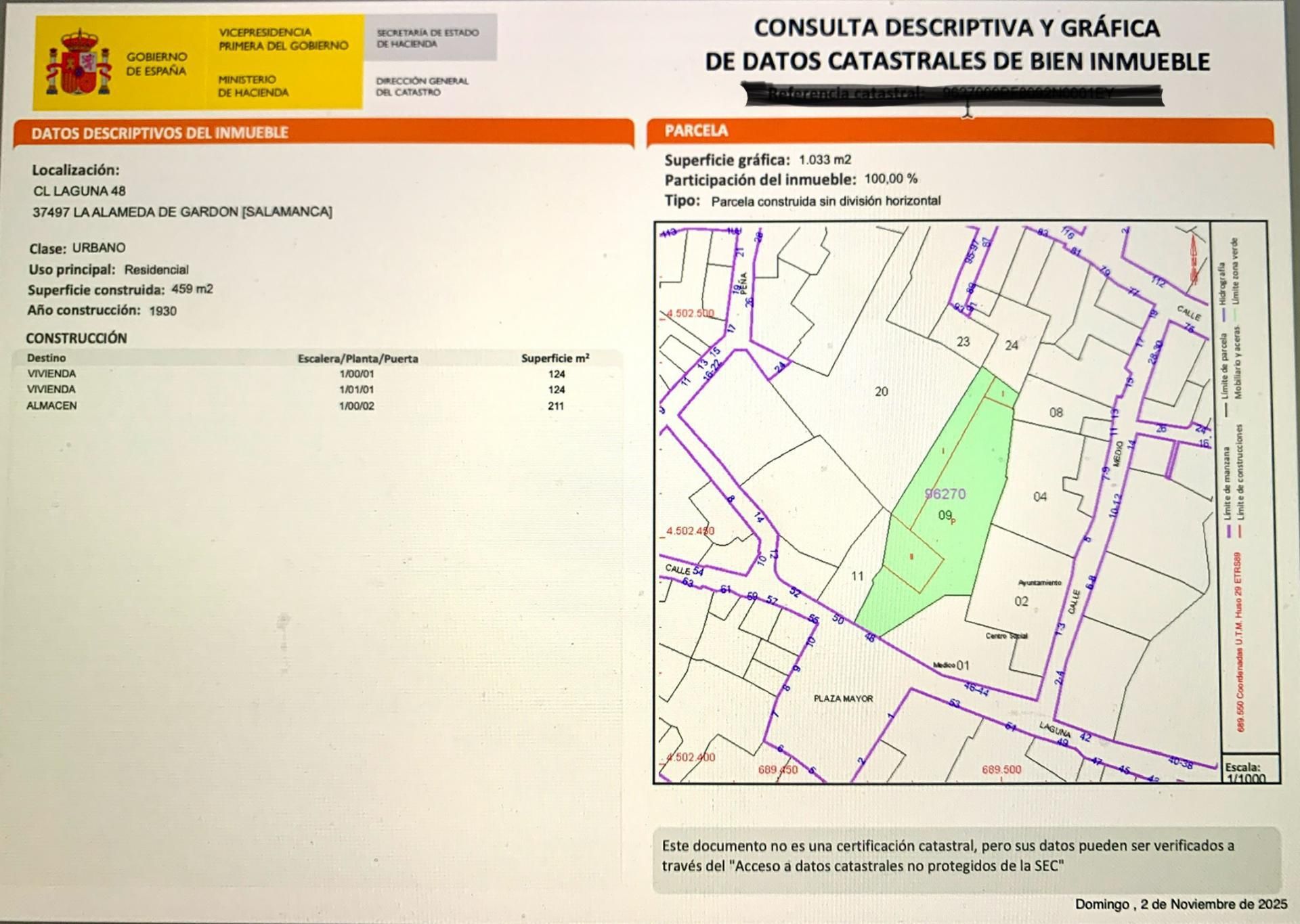This screenshot has width=1300, height=924.
Task: Select 'DATOS DESCRIPTIVOS DEL INMUEBLE' header
Action: click(x=160, y=133)
